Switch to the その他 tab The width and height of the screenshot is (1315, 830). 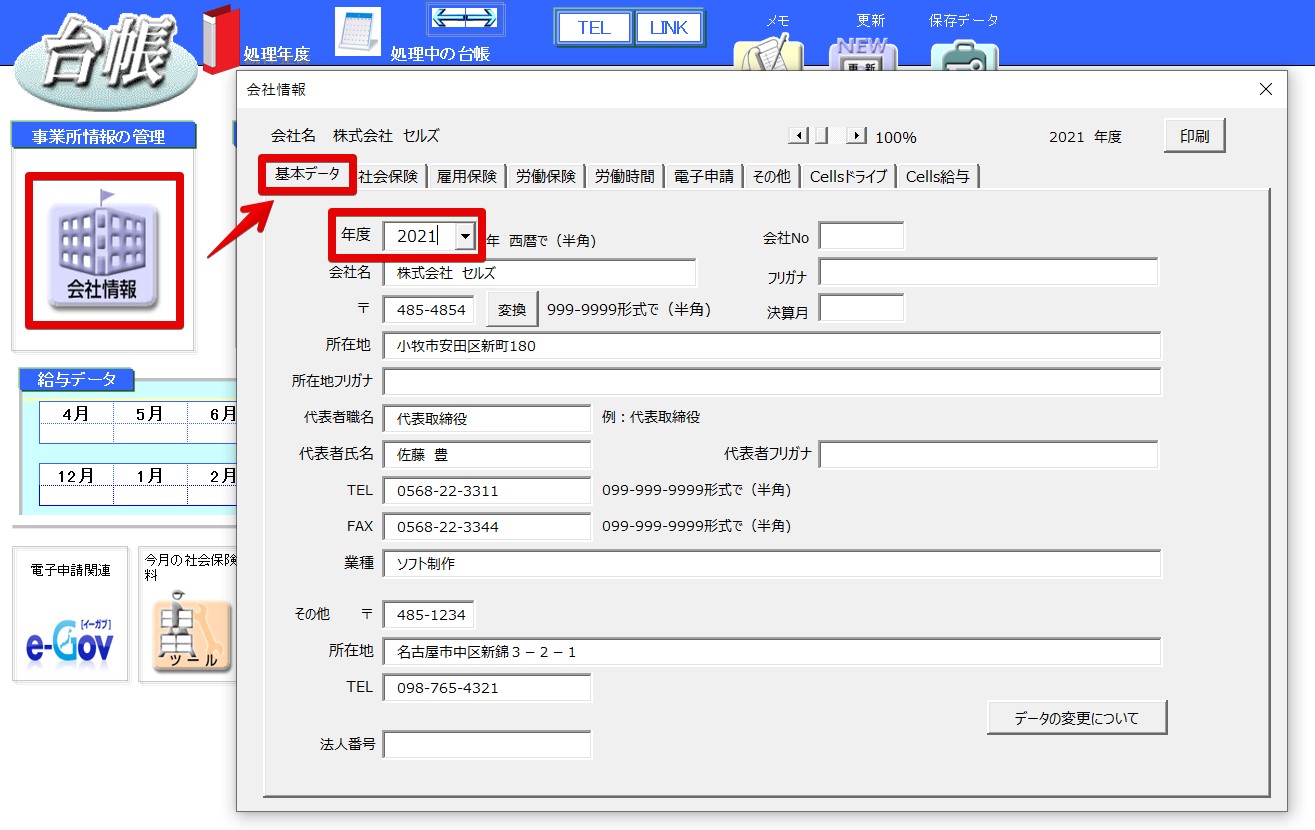771,176
